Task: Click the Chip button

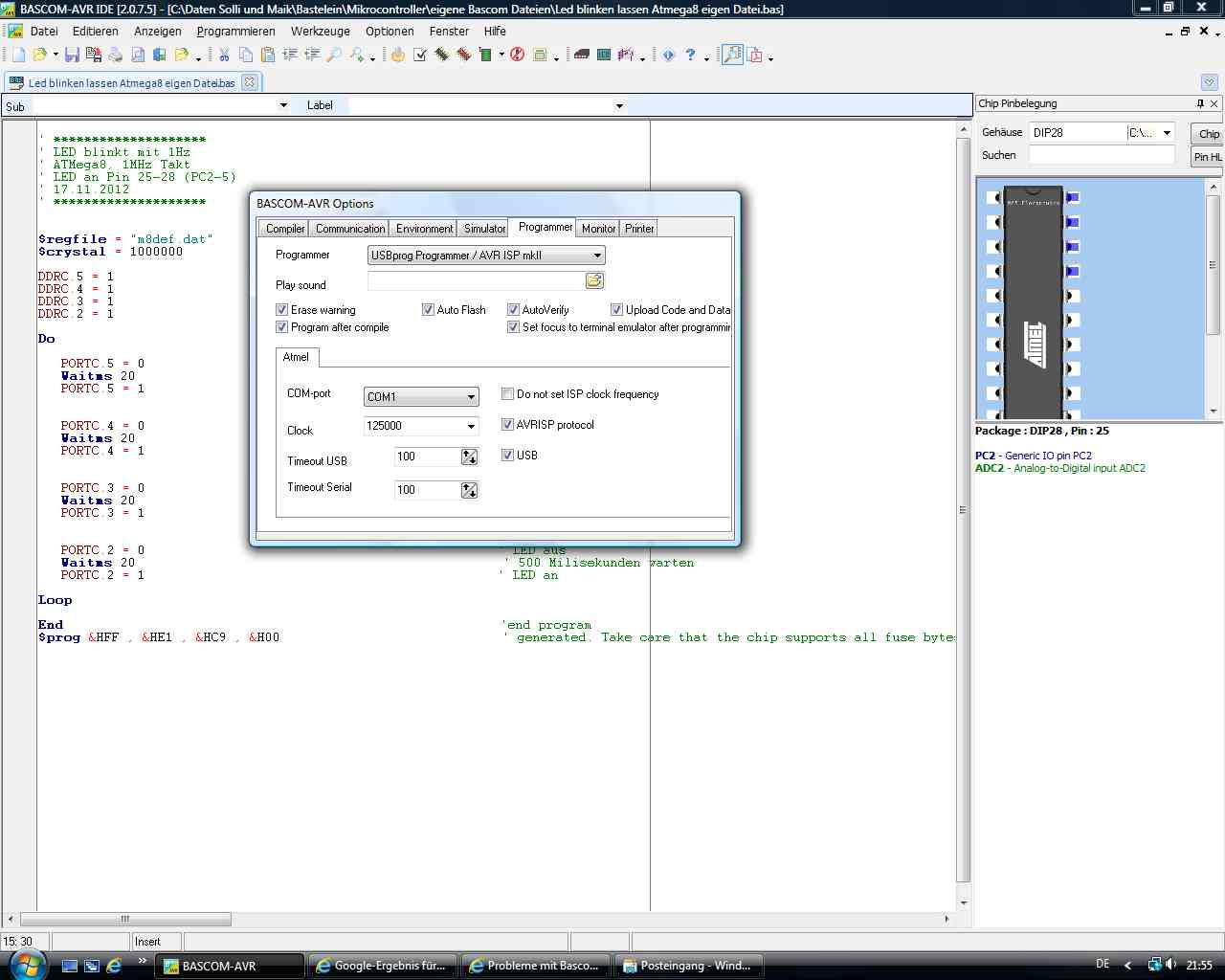Action: 1209,134
